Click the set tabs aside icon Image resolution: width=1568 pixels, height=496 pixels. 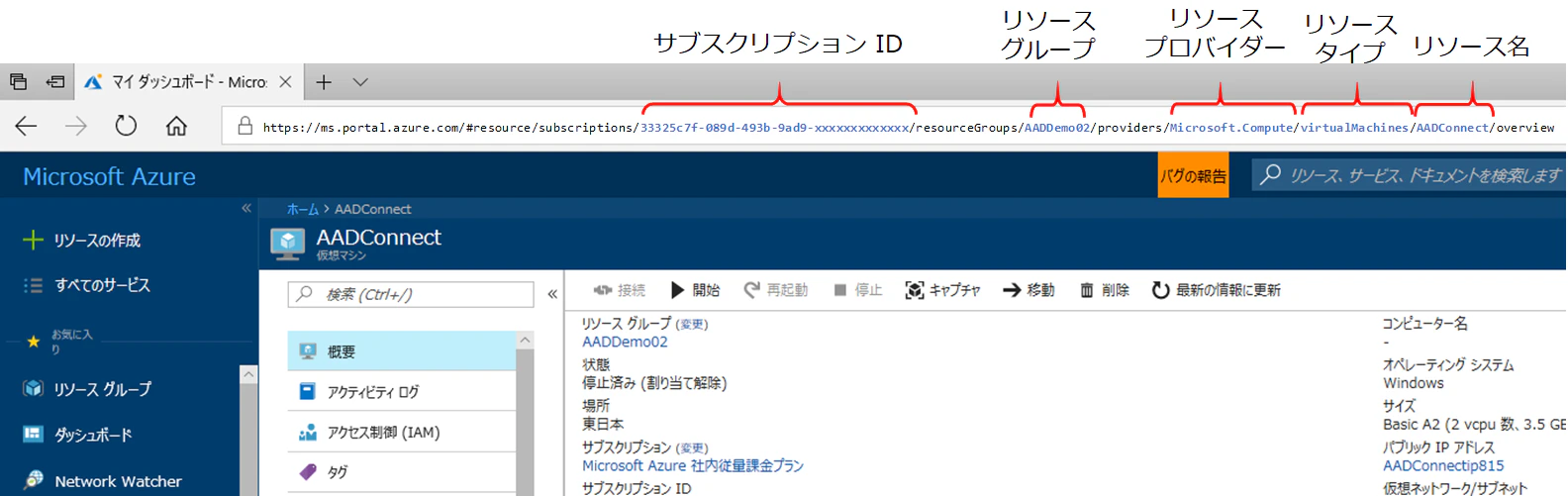coord(55,82)
